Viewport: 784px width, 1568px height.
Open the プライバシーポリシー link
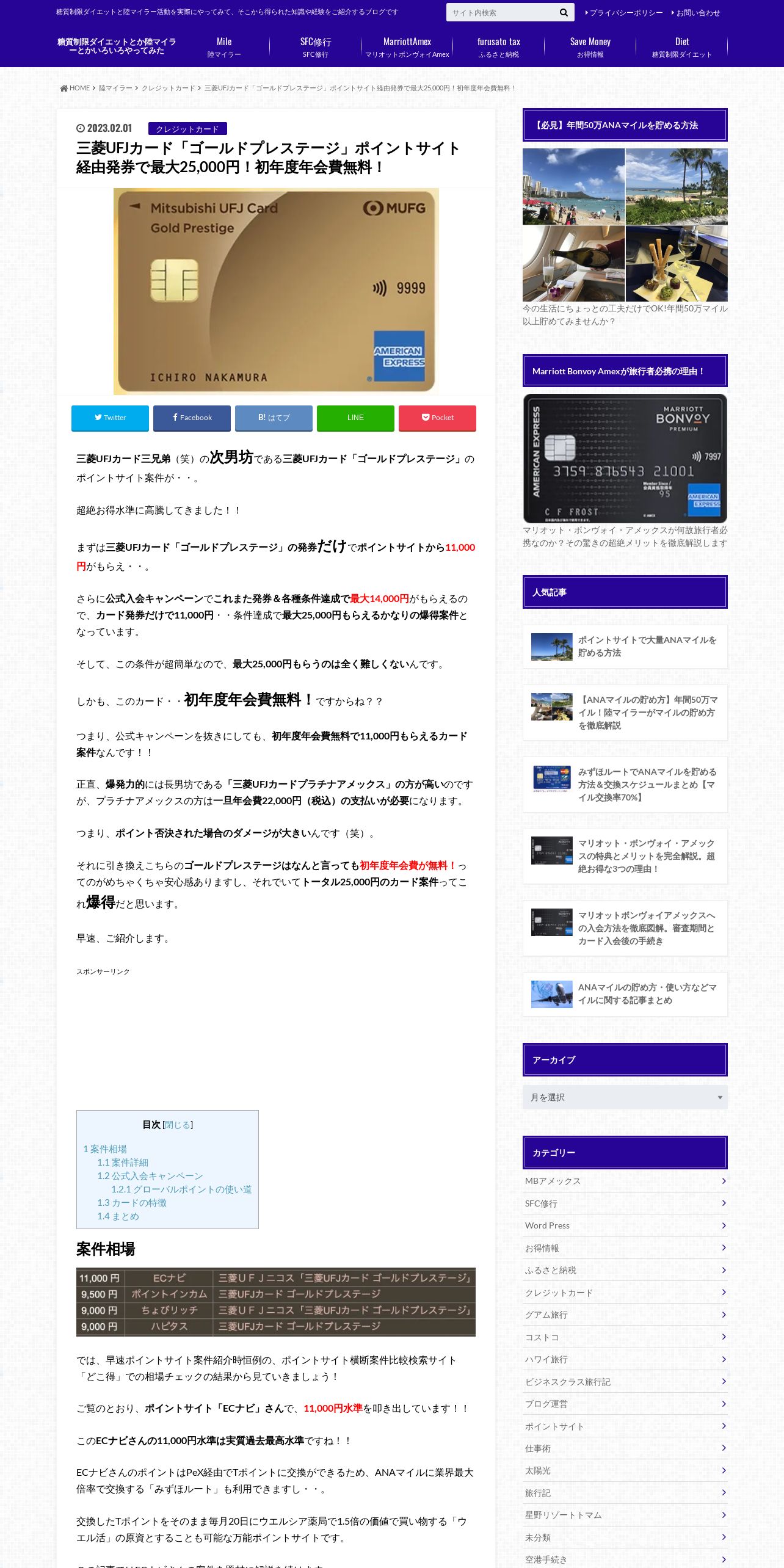624,13
